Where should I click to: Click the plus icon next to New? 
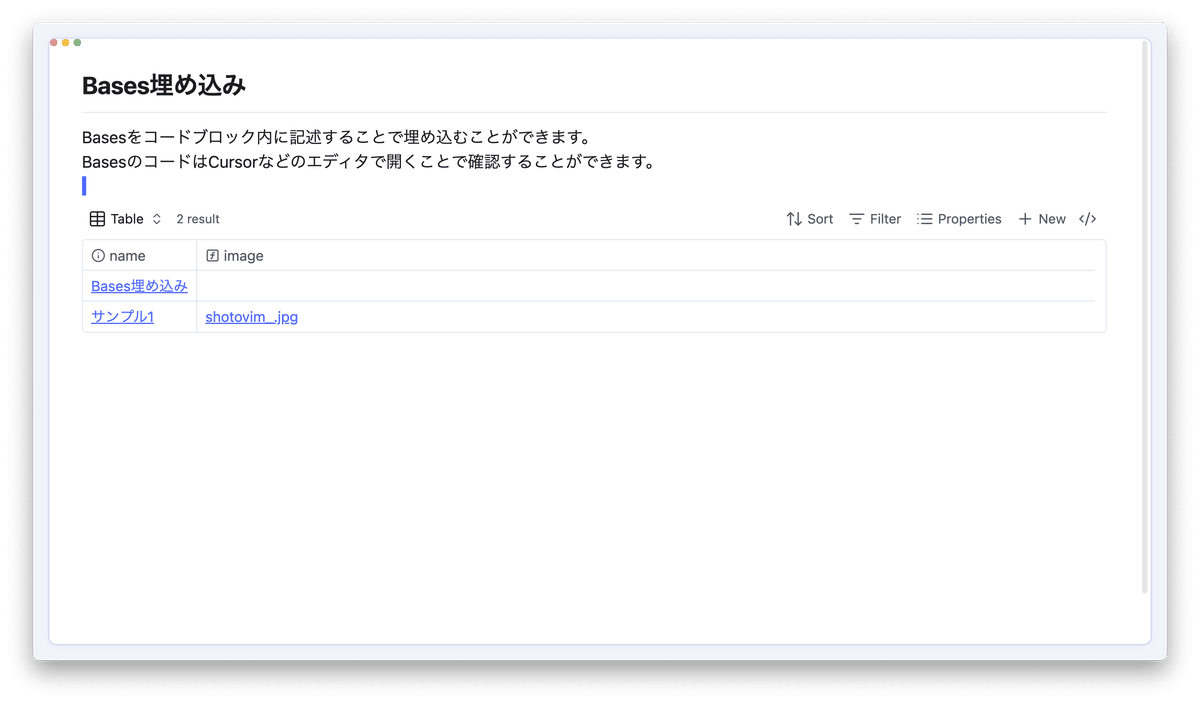click(1023, 218)
